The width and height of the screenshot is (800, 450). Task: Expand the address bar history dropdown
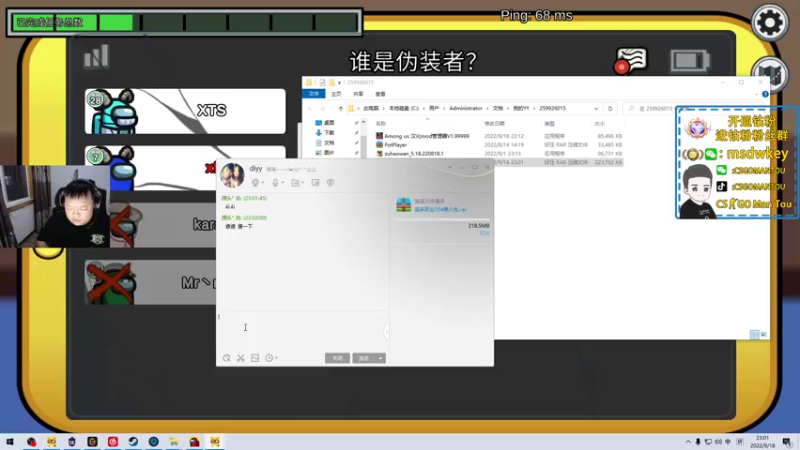tap(596, 109)
